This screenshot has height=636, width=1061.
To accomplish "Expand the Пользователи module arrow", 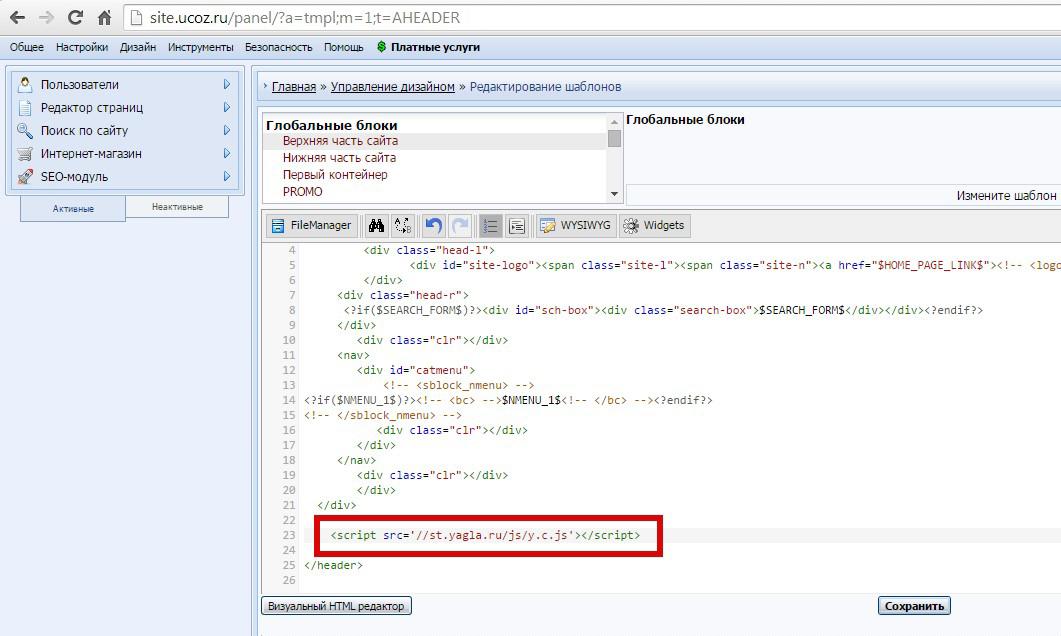I will click(x=227, y=85).
